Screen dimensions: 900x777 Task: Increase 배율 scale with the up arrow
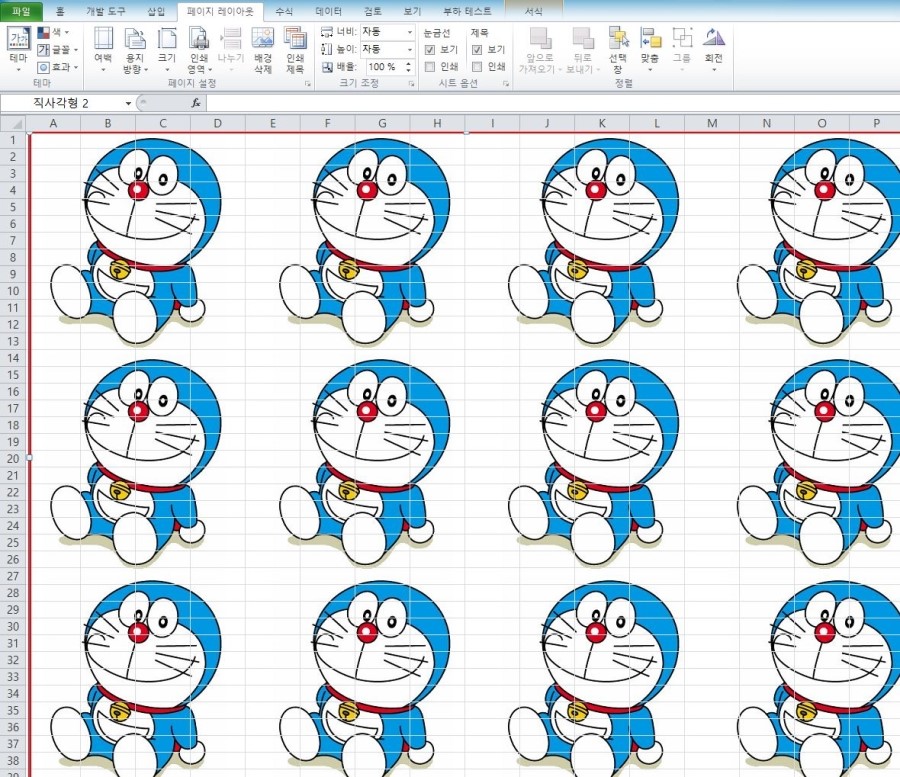click(x=409, y=64)
